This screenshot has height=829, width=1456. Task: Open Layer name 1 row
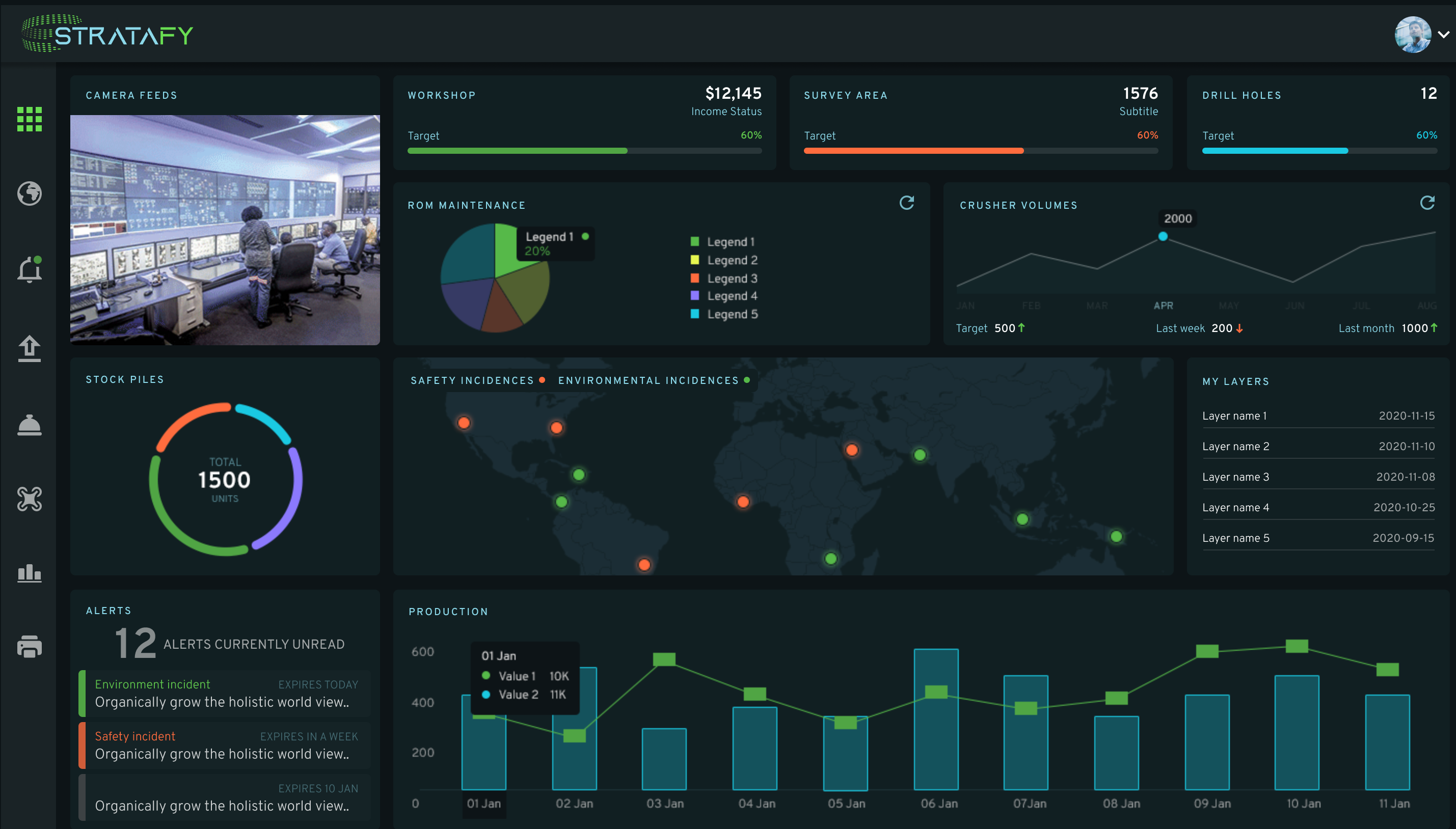click(1318, 416)
